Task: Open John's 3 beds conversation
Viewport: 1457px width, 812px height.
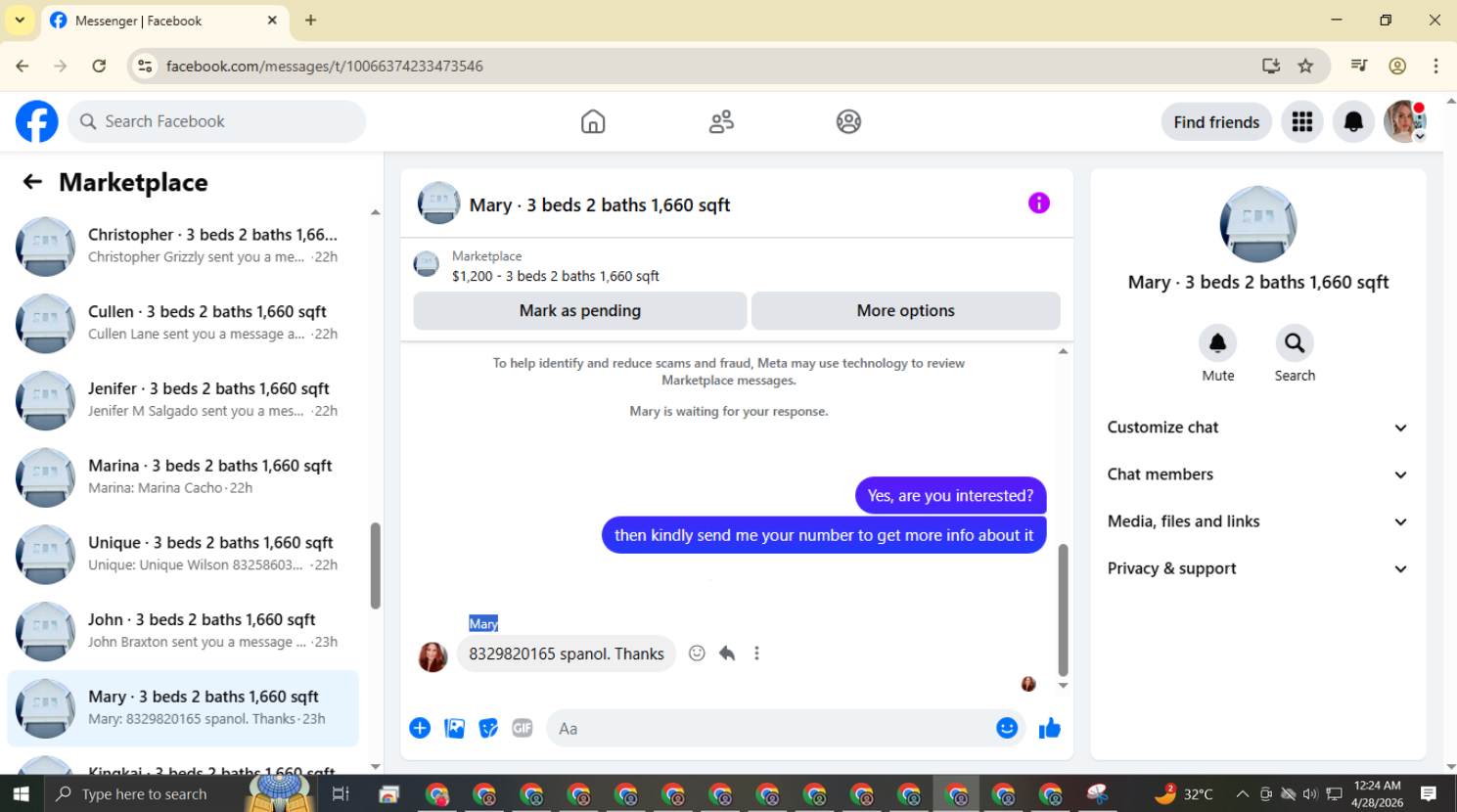Action: pos(183,631)
